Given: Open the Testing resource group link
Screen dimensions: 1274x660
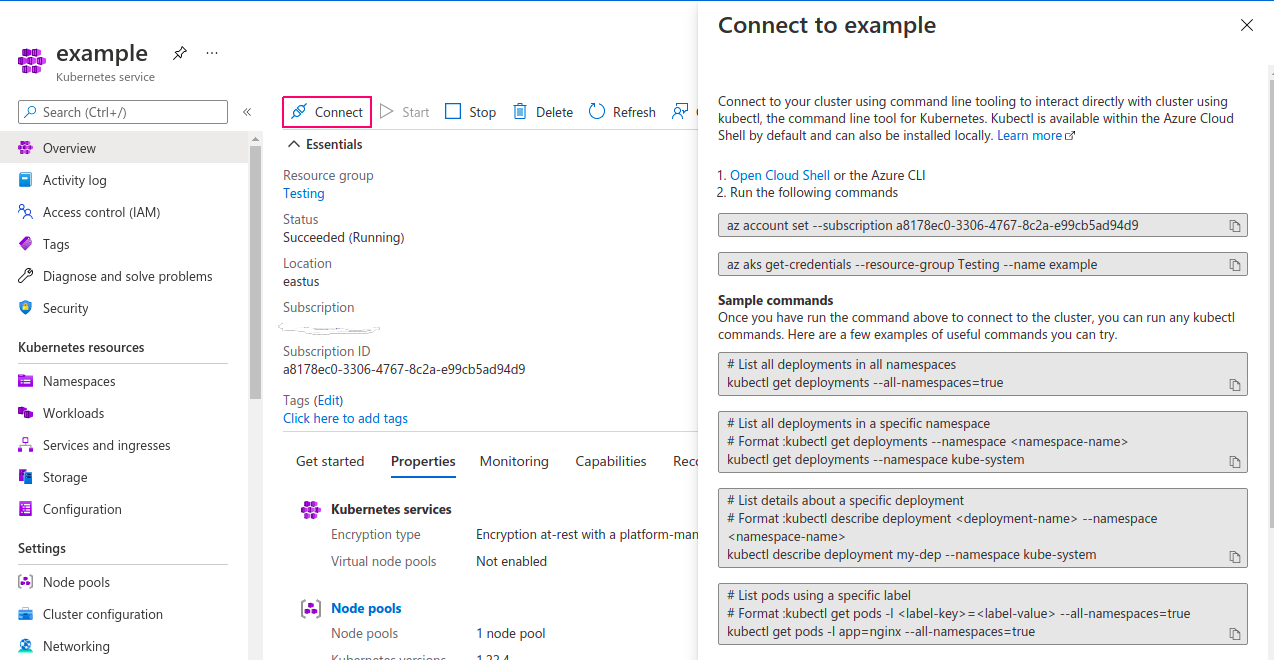Looking at the screenshot, I should coord(304,193).
